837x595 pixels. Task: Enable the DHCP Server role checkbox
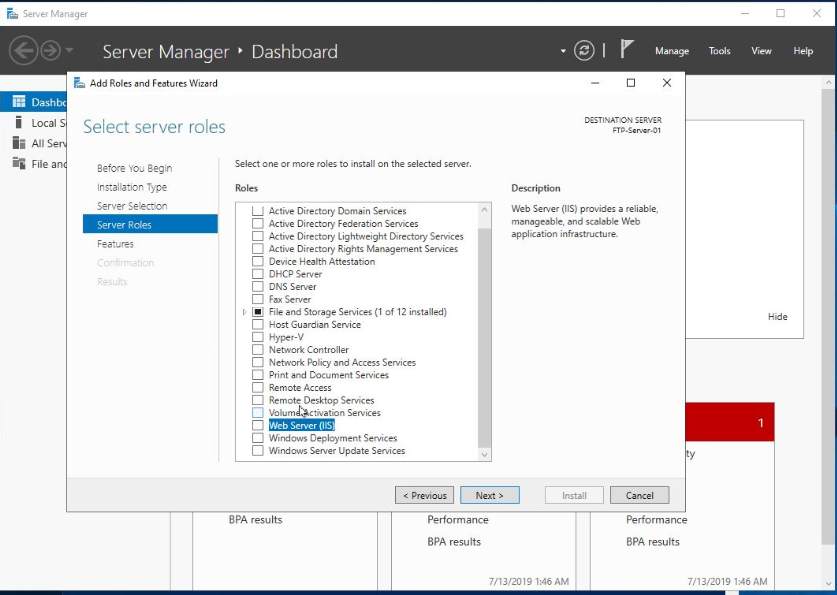coord(258,274)
